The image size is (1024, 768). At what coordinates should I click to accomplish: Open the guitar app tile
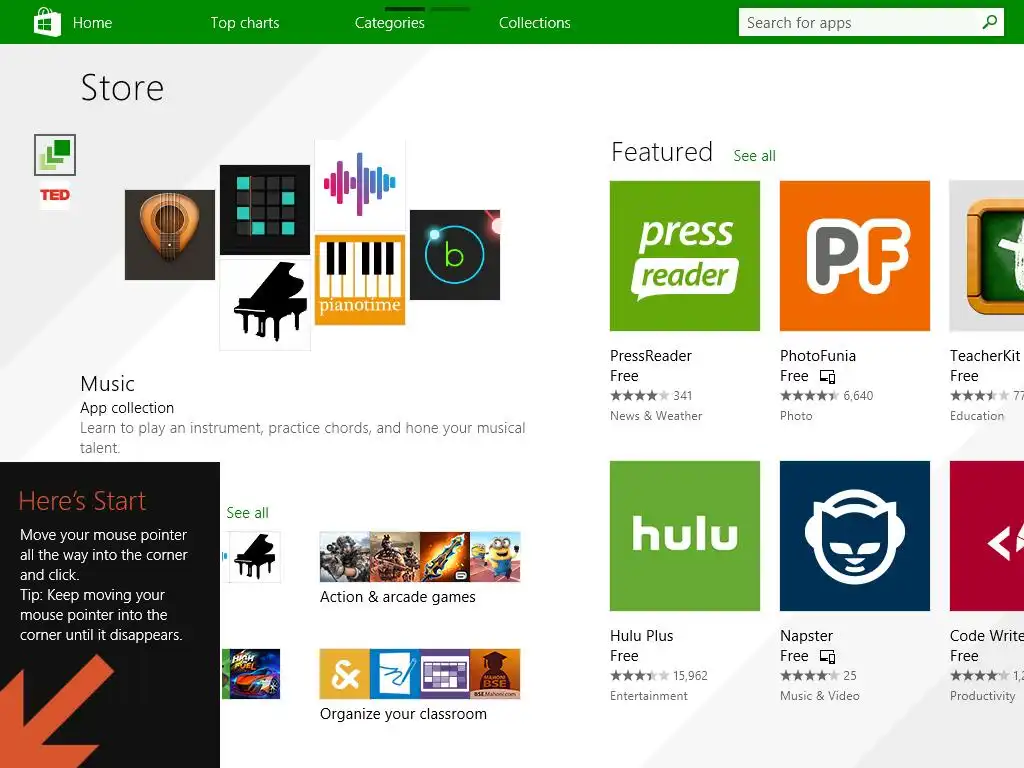170,235
